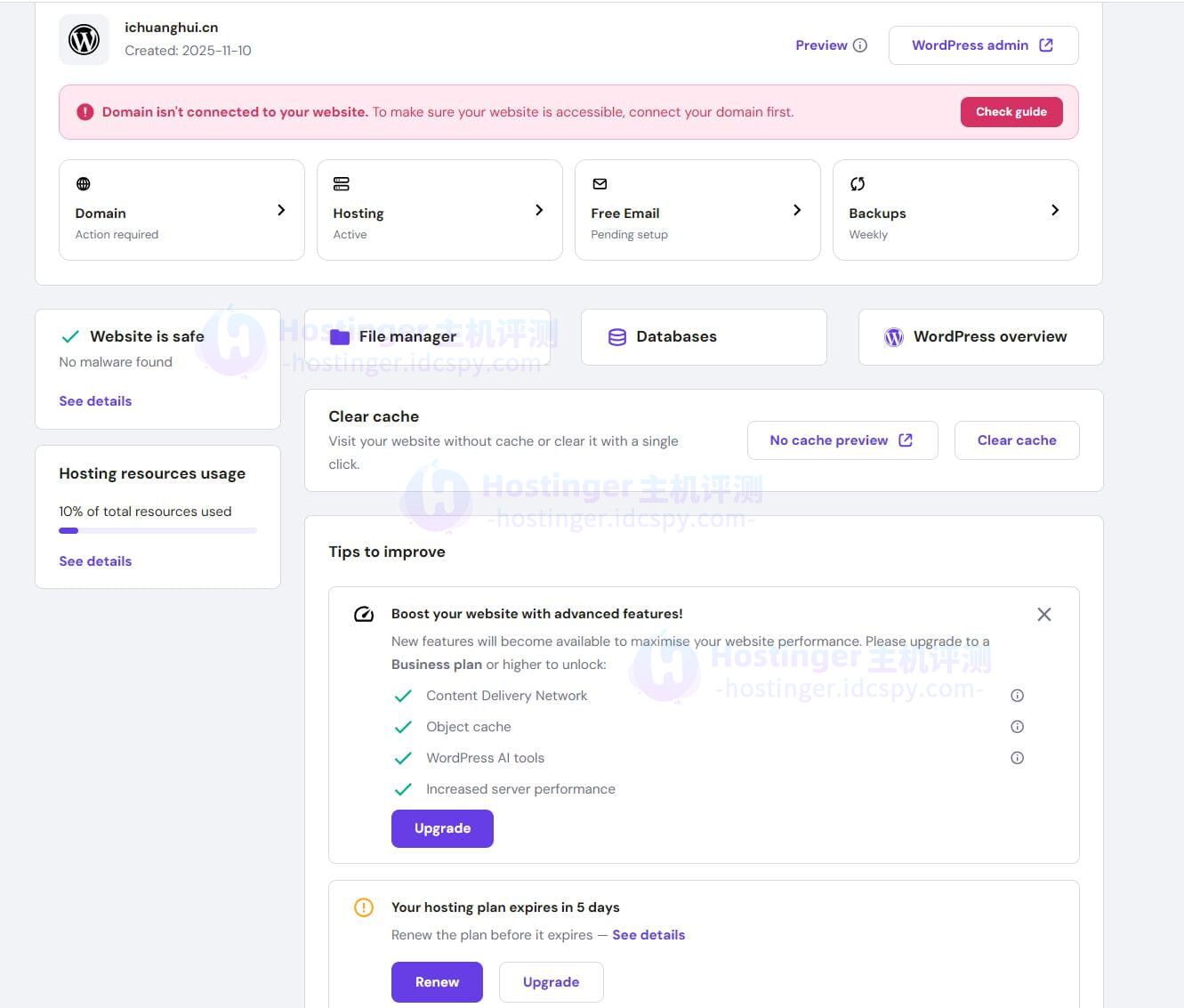Dismiss the Boost your website tip
This screenshot has height=1008, width=1184.
(x=1043, y=615)
